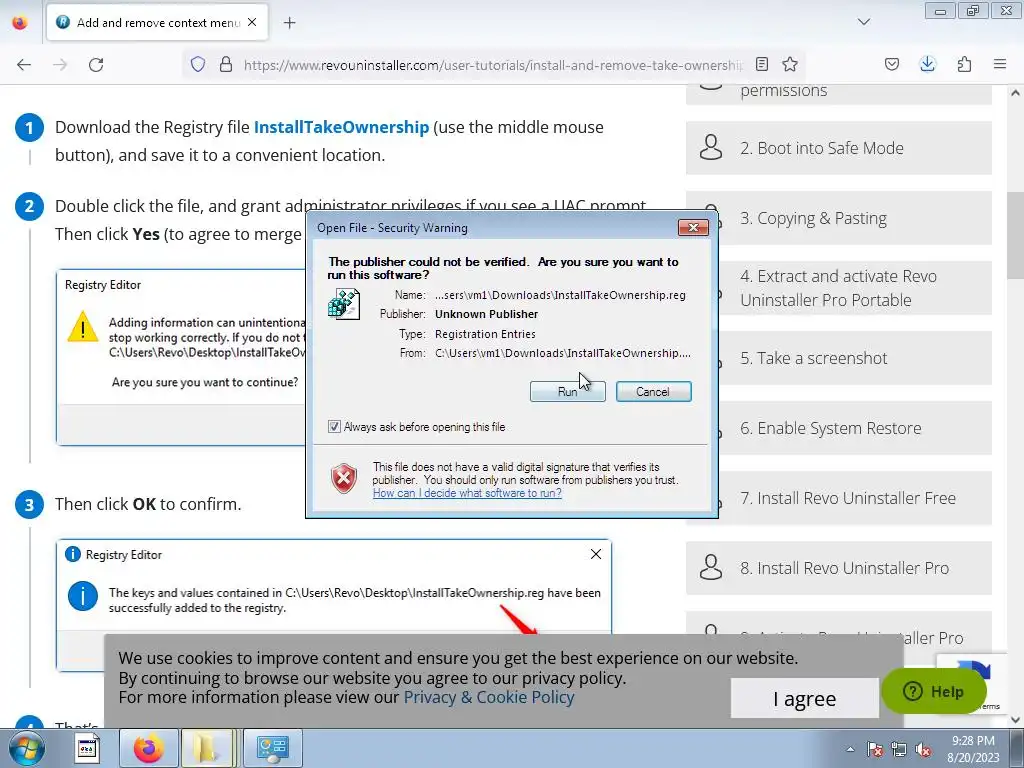Close the 'Add and remove context menu' tab
Viewport: 1024px width, 768px height.
click(x=252, y=22)
